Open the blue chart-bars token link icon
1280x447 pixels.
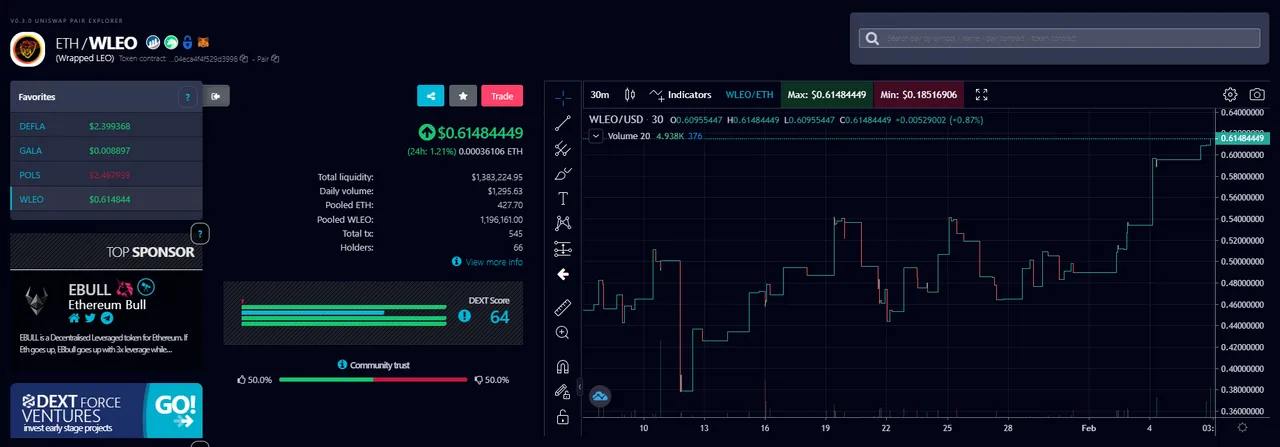pyautogui.click(x=153, y=41)
